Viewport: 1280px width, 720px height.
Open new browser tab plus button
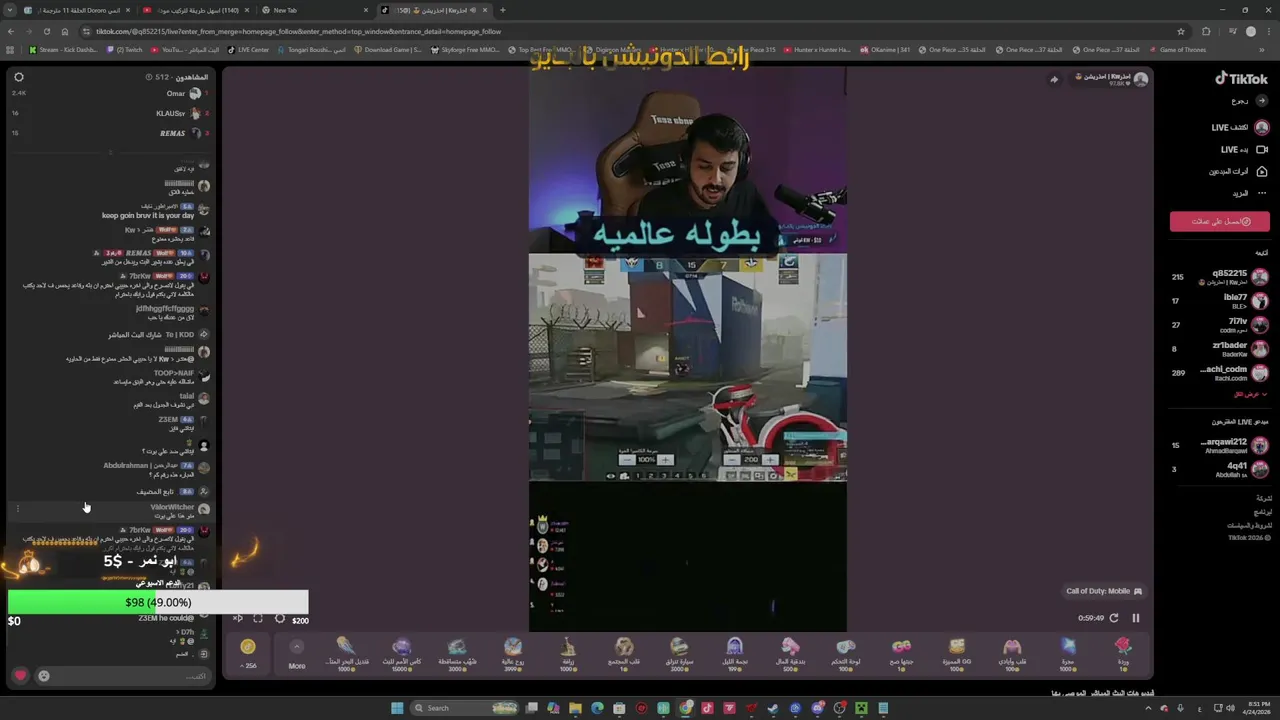[502, 10]
